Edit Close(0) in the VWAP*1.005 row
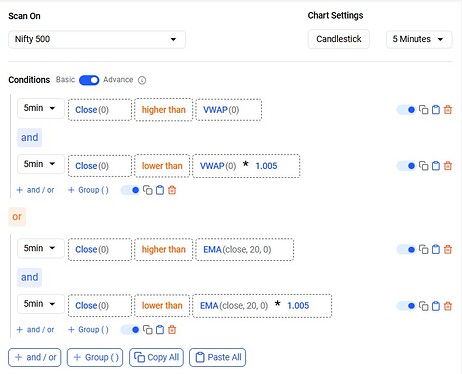This screenshot has height=374, width=462. click(x=100, y=166)
